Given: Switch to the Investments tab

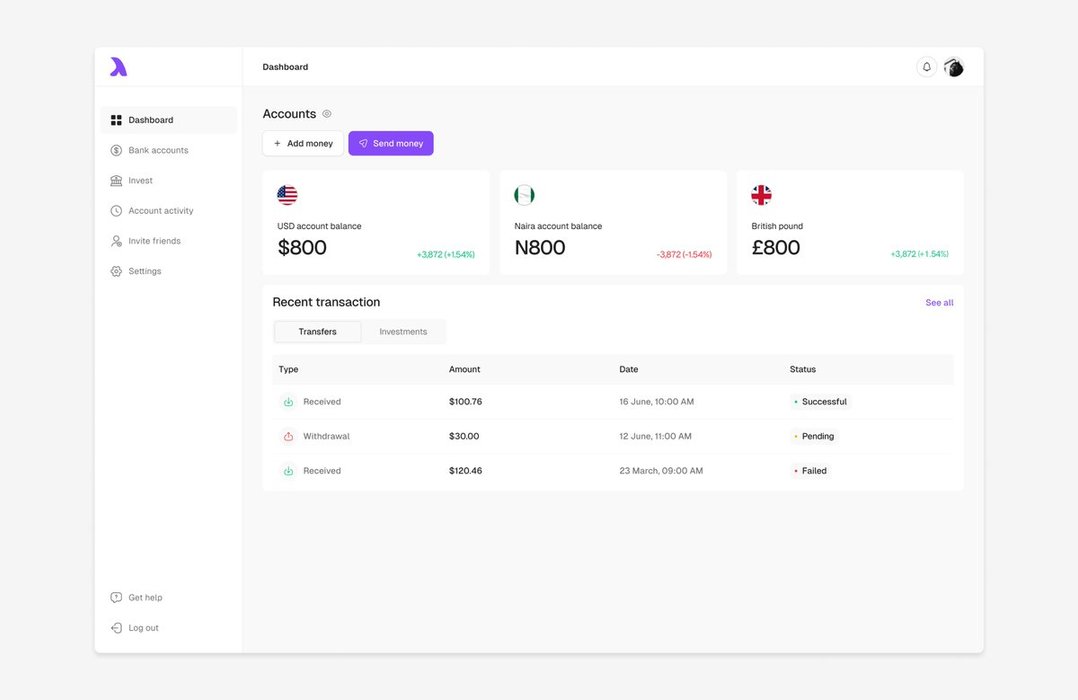Looking at the screenshot, I should pos(403,332).
